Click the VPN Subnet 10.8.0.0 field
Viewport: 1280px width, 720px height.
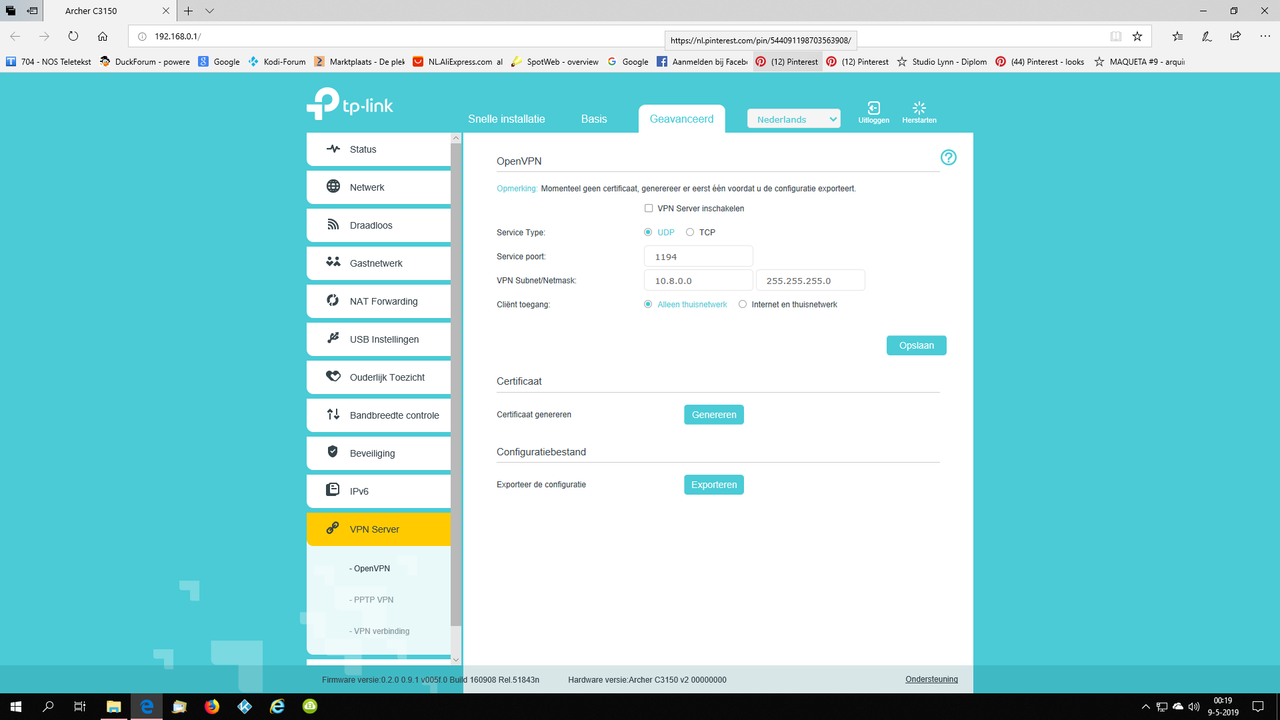[698, 280]
